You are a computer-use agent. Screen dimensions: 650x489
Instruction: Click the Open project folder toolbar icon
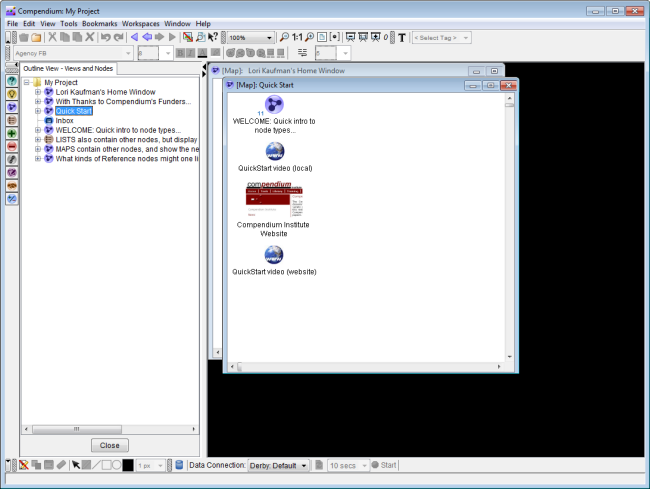pyautogui.click(x=36, y=37)
